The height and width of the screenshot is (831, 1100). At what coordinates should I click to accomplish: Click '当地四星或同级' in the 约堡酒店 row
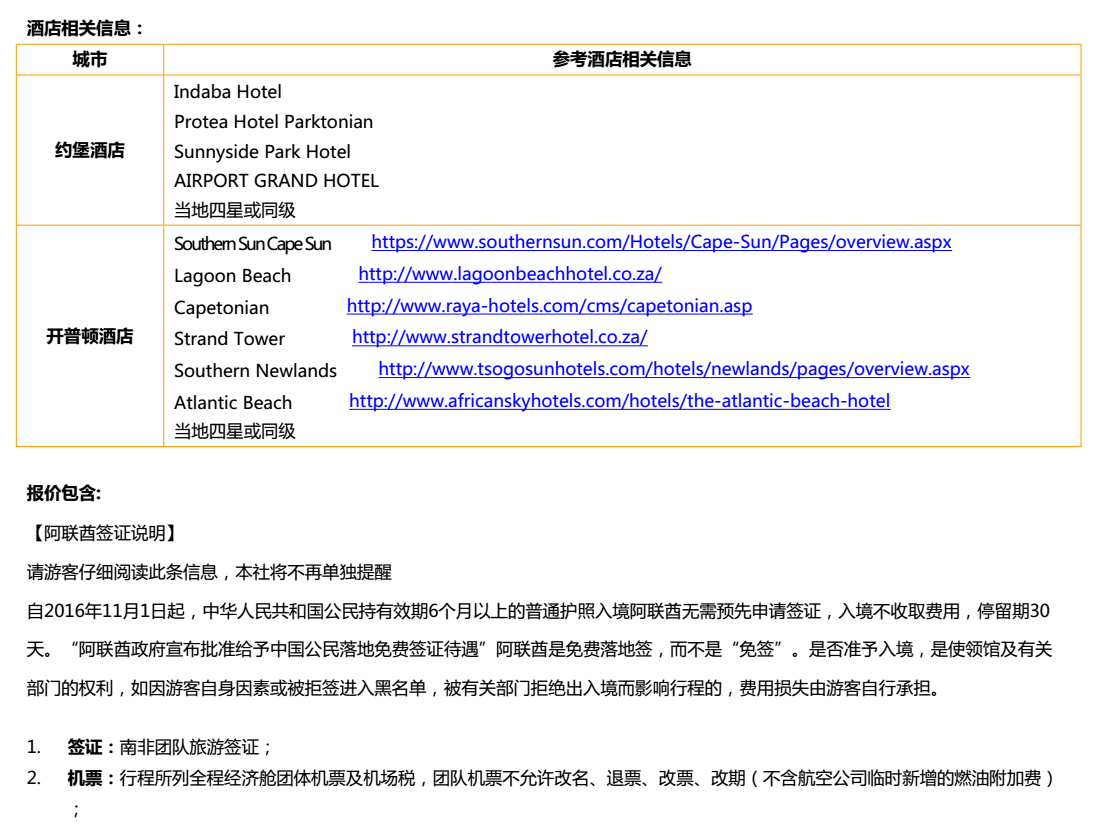[x=234, y=210]
